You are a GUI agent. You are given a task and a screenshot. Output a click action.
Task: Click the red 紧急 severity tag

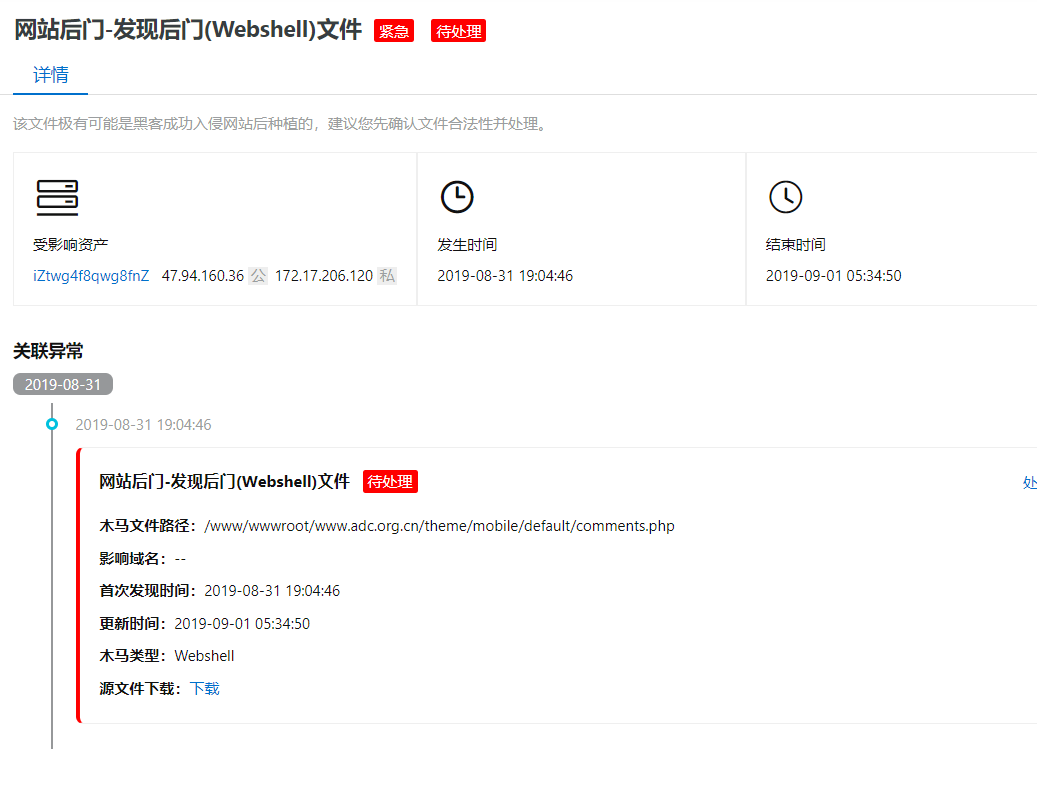coord(394,31)
